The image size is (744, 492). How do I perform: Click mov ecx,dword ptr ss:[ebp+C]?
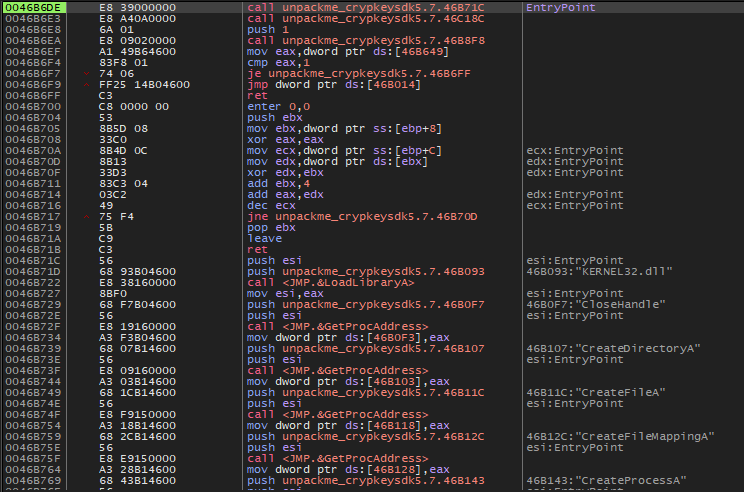pyautogui.click(x=344, y=150)
